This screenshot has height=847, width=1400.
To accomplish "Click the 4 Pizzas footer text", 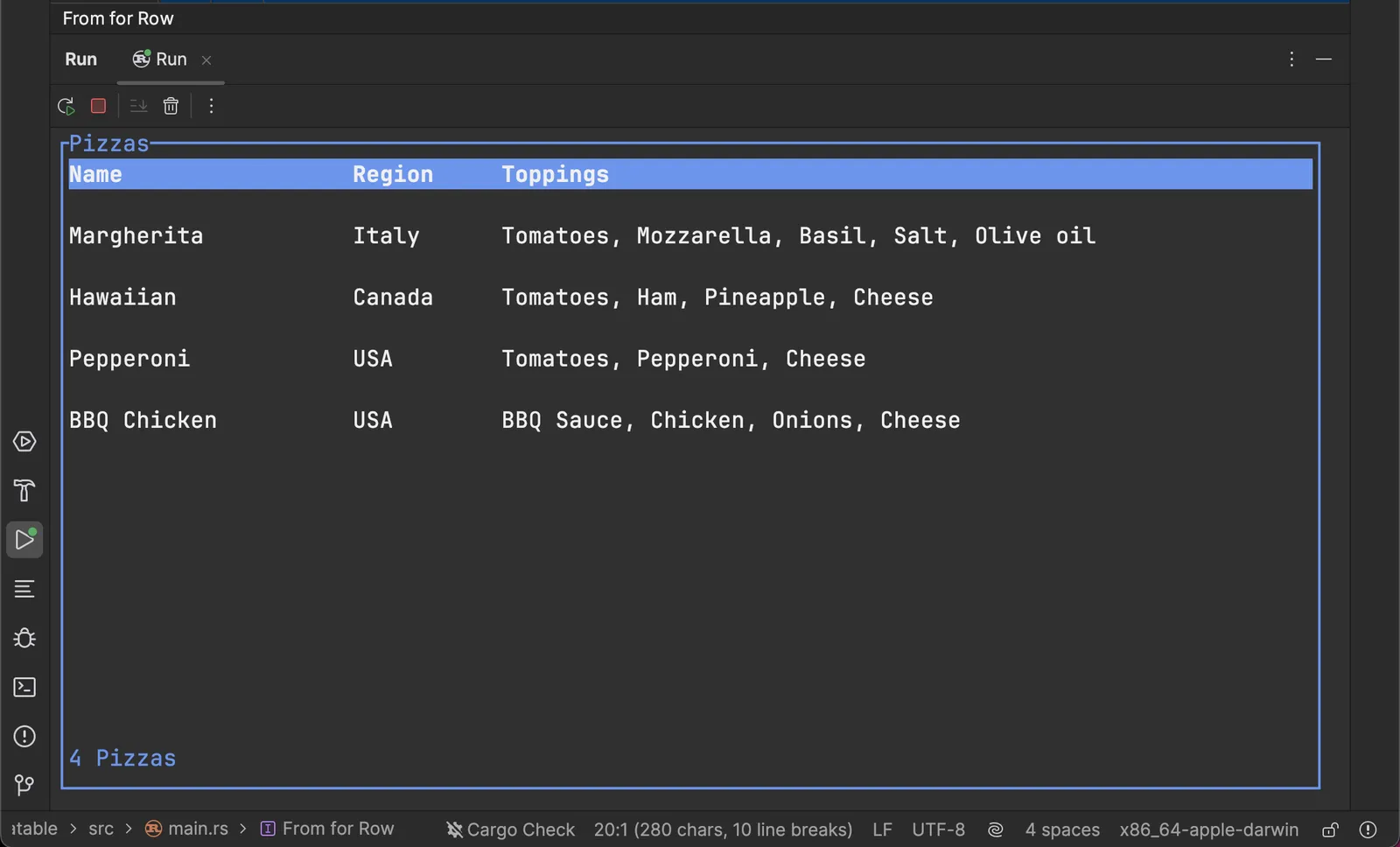I will pyautogui.click(x=122, y=758).
